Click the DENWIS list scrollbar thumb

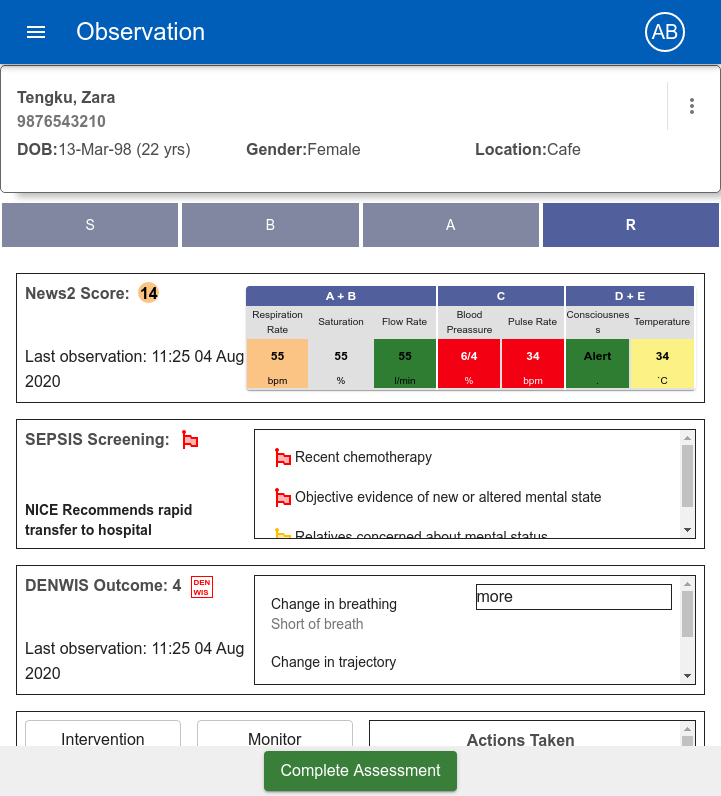[x=687, y=614]
